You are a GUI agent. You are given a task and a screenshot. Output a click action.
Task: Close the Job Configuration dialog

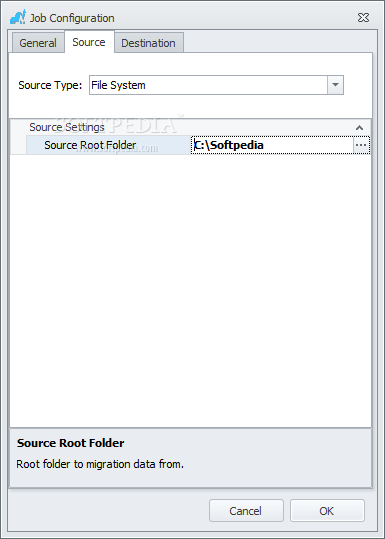coord(363,18)
